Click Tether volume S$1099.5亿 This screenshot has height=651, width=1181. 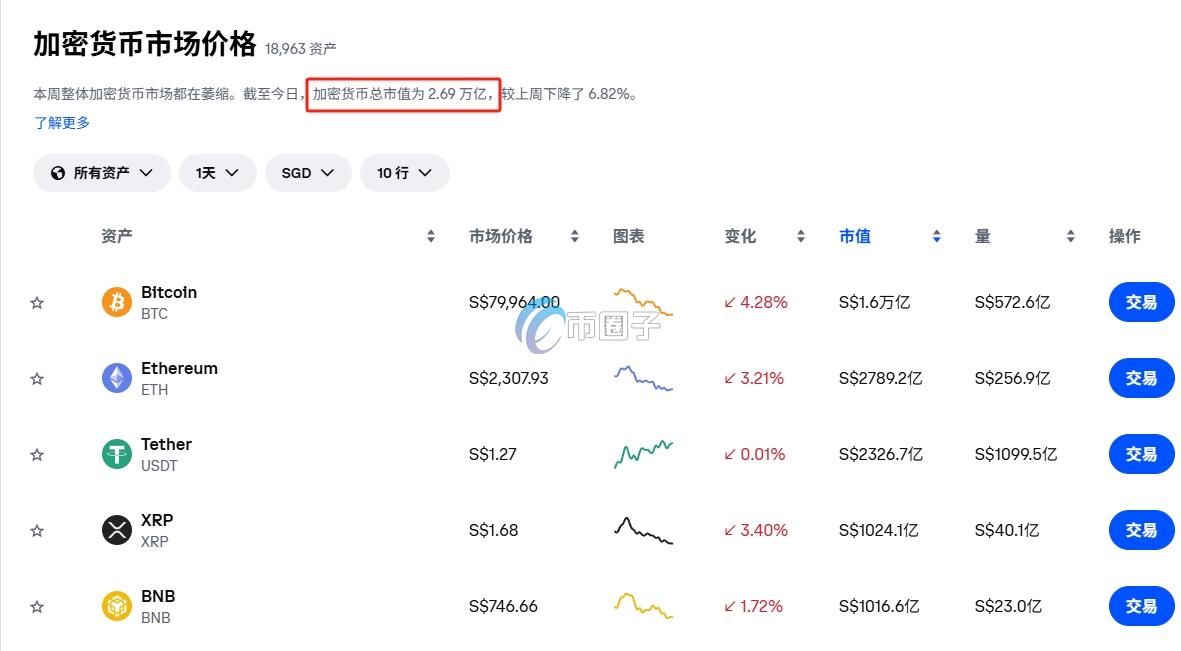[x=1016, y=454]
